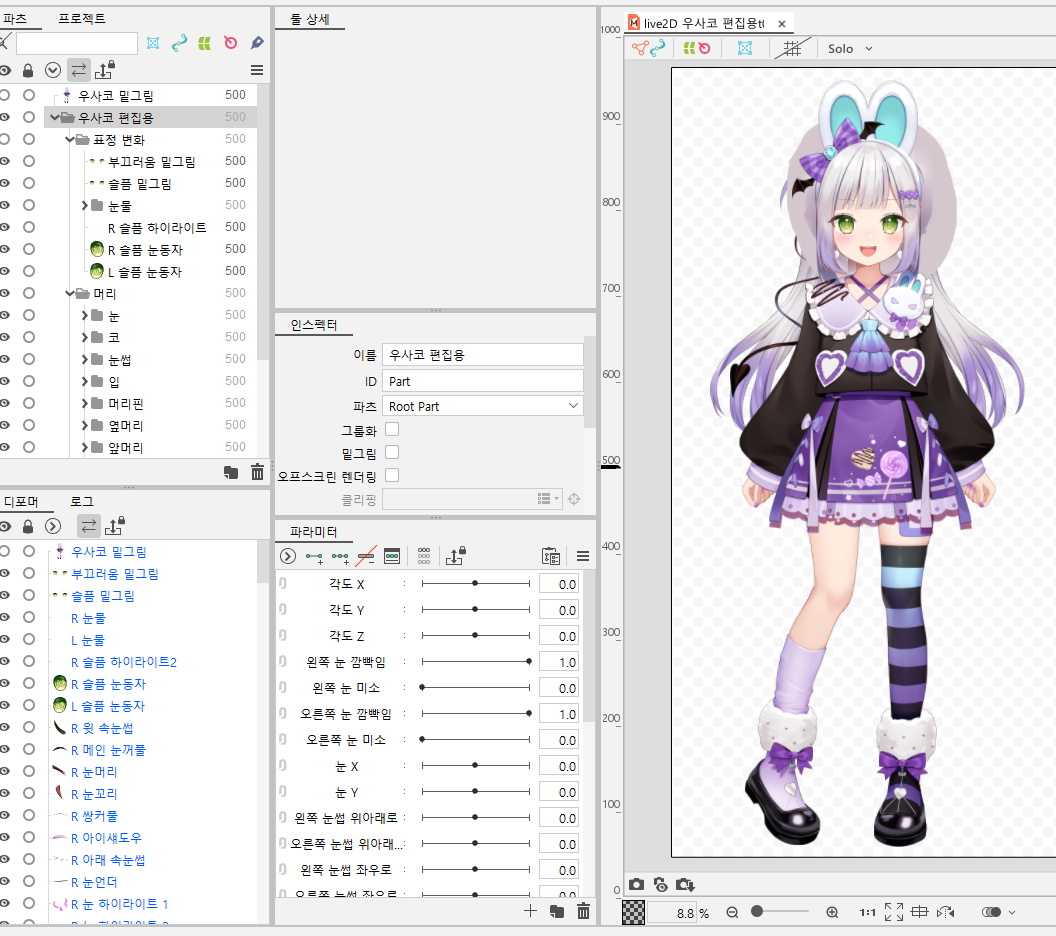Screen dimensions: 1056x936
Task: Toggle the 밑그림 checkbox in inspector
Action: click(x=392, y=453)
